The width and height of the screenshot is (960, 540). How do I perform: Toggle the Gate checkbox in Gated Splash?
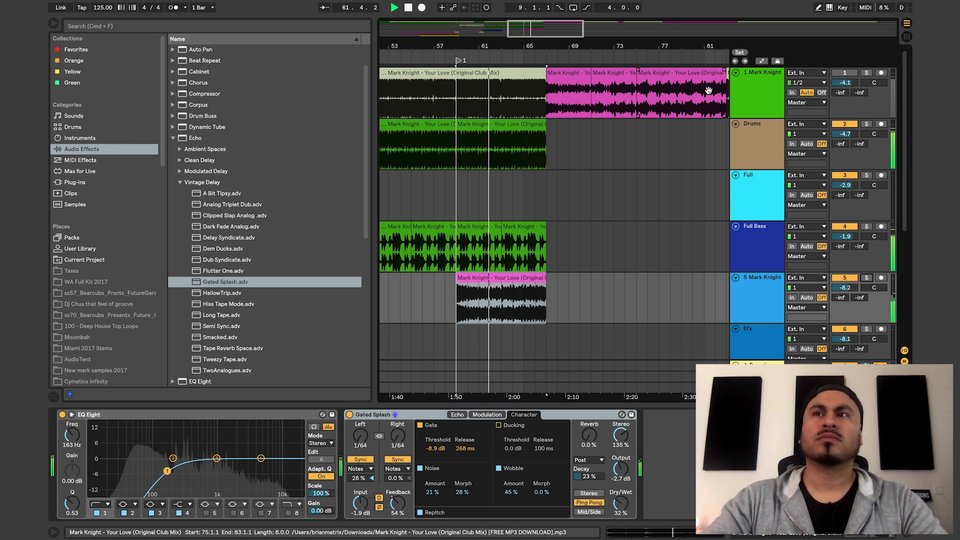point(420,425)
